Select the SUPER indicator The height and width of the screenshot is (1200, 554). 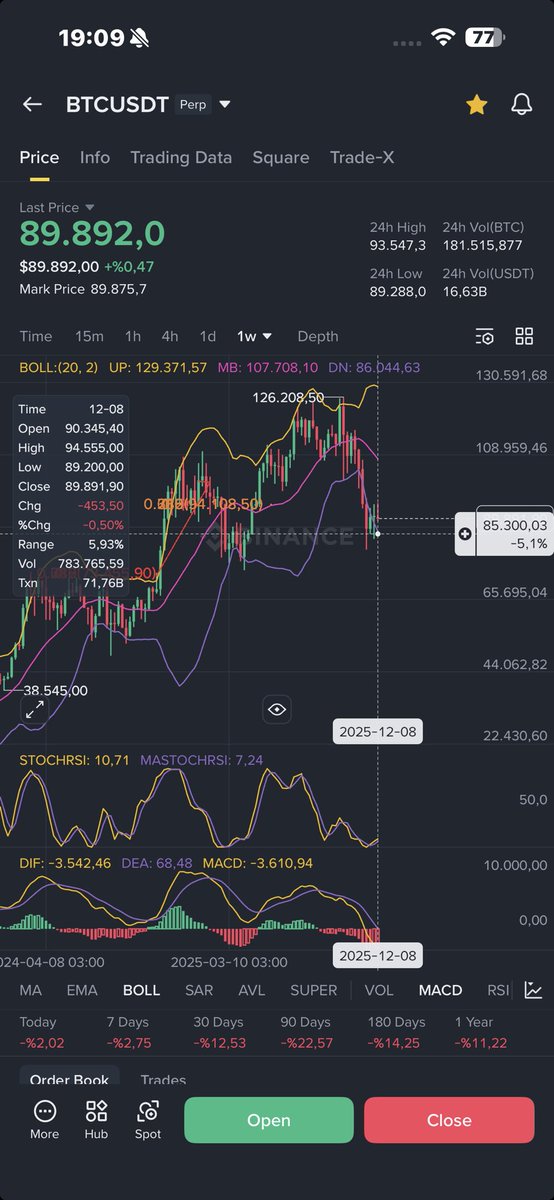click(314, 990)
